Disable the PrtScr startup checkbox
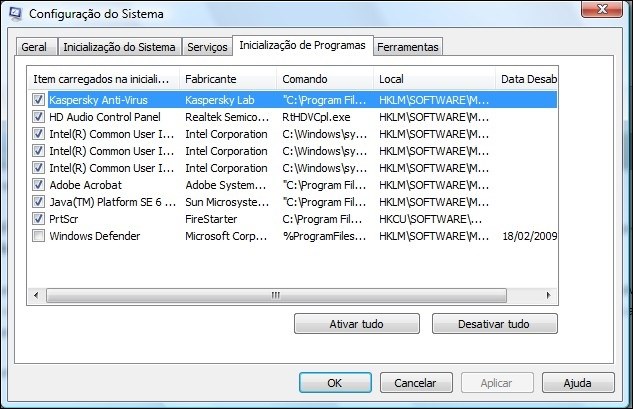This screenshot has width=633, height=409. coord(38,219)
